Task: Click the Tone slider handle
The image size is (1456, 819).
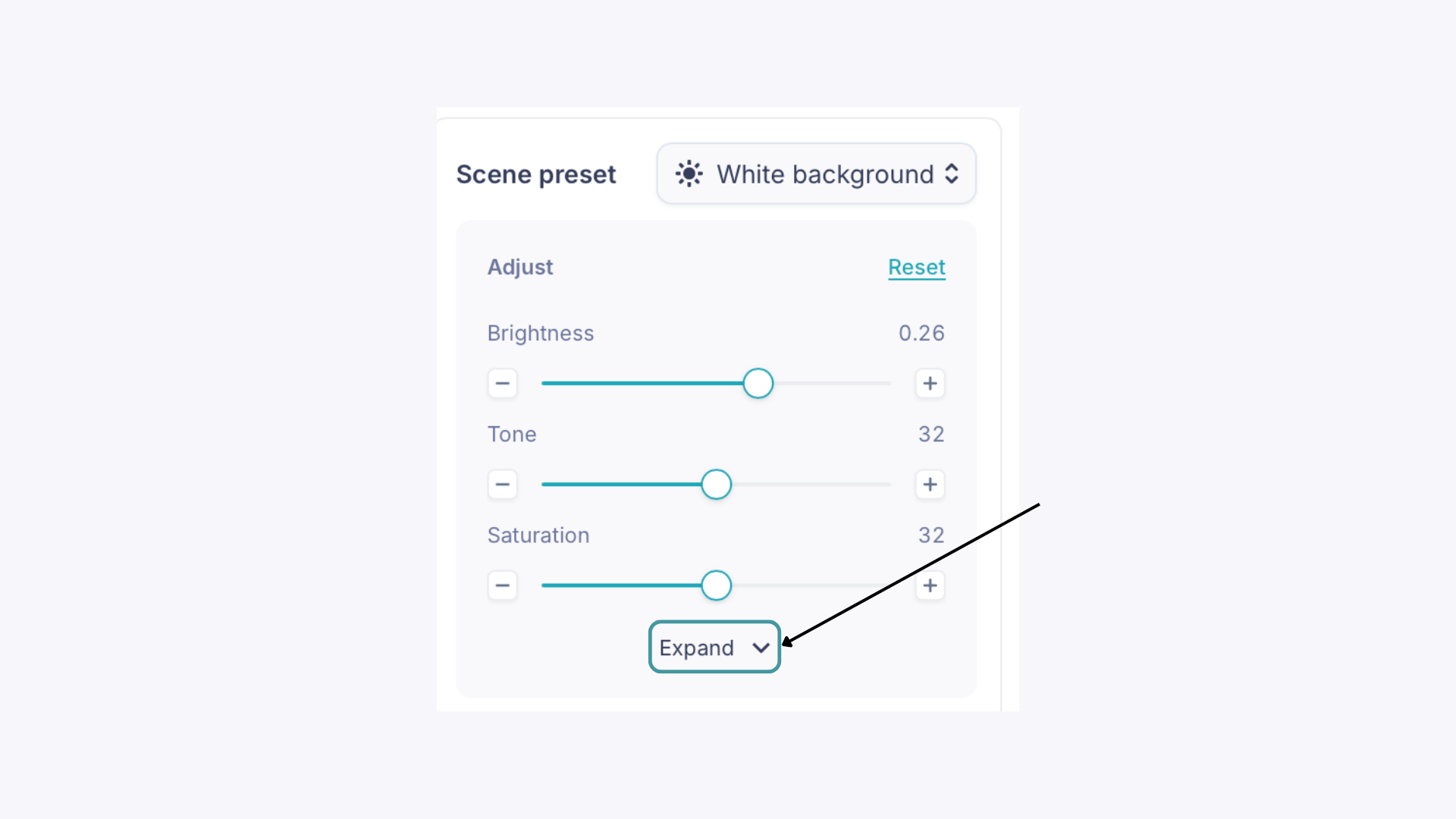Action: (716, 485)
